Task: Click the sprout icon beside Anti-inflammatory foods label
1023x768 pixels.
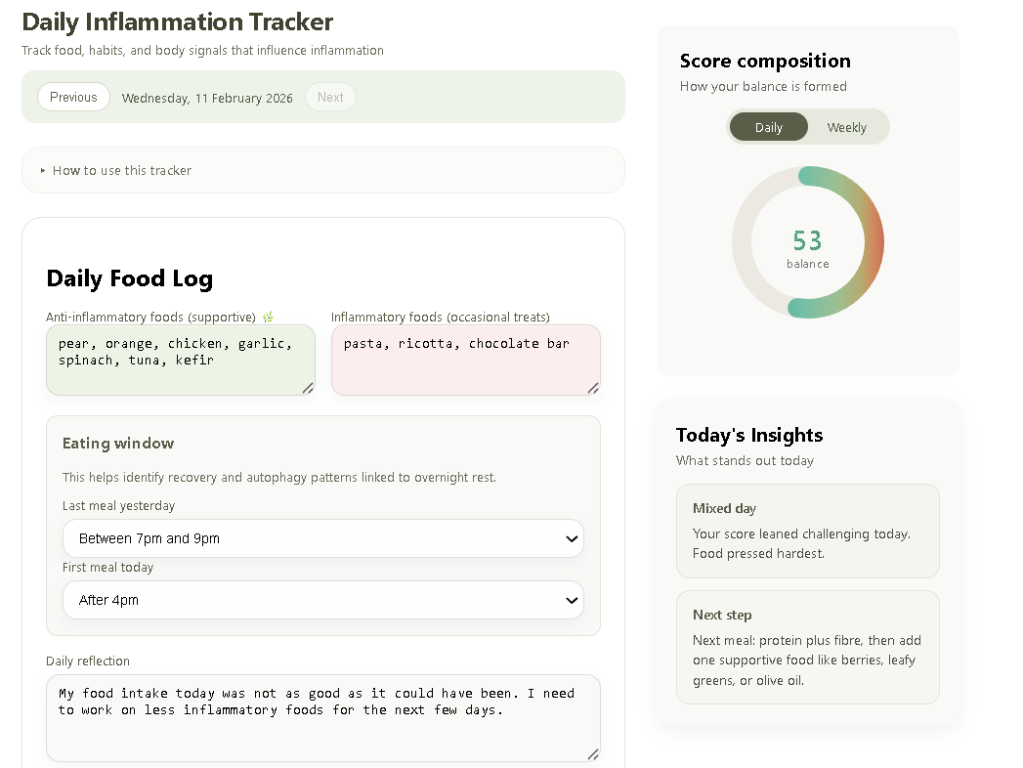Action: tap(268, 317)
